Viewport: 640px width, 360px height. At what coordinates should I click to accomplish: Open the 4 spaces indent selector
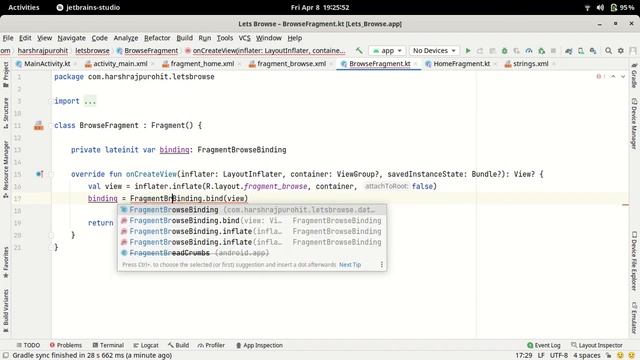click(587, 356)
